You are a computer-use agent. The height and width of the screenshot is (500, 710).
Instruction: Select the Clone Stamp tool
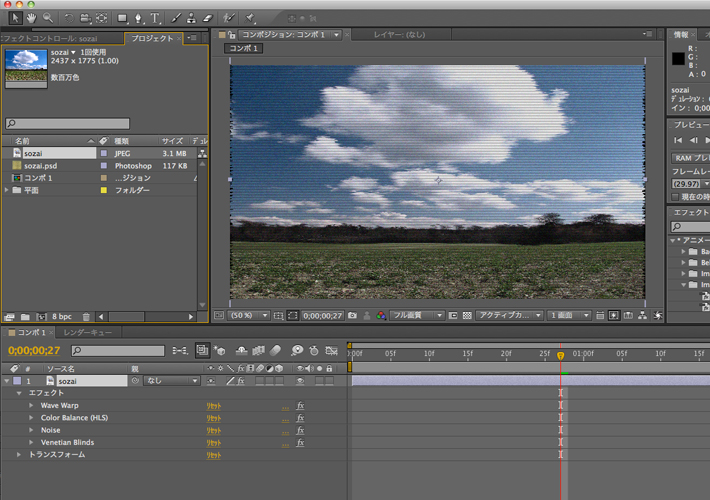190,17
